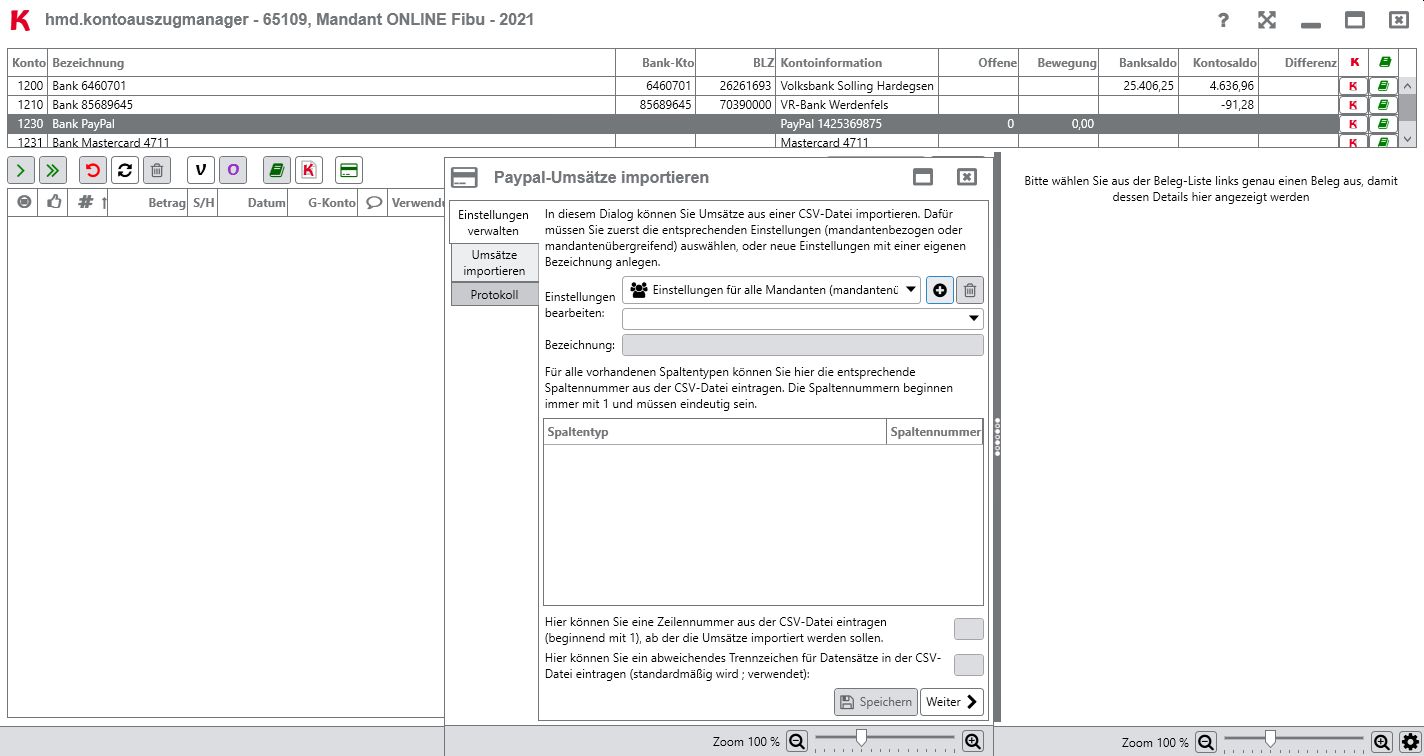Toggle the purple O filter button

tap(233, 170)
